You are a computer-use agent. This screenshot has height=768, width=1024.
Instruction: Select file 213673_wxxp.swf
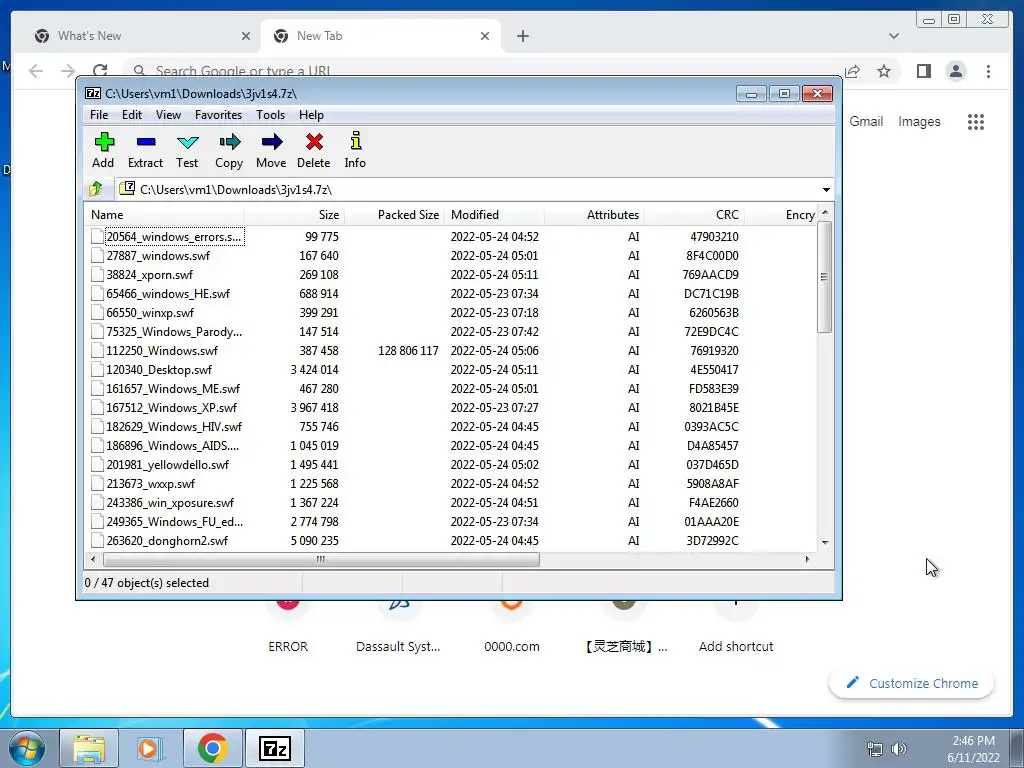(x=151, y=484)
